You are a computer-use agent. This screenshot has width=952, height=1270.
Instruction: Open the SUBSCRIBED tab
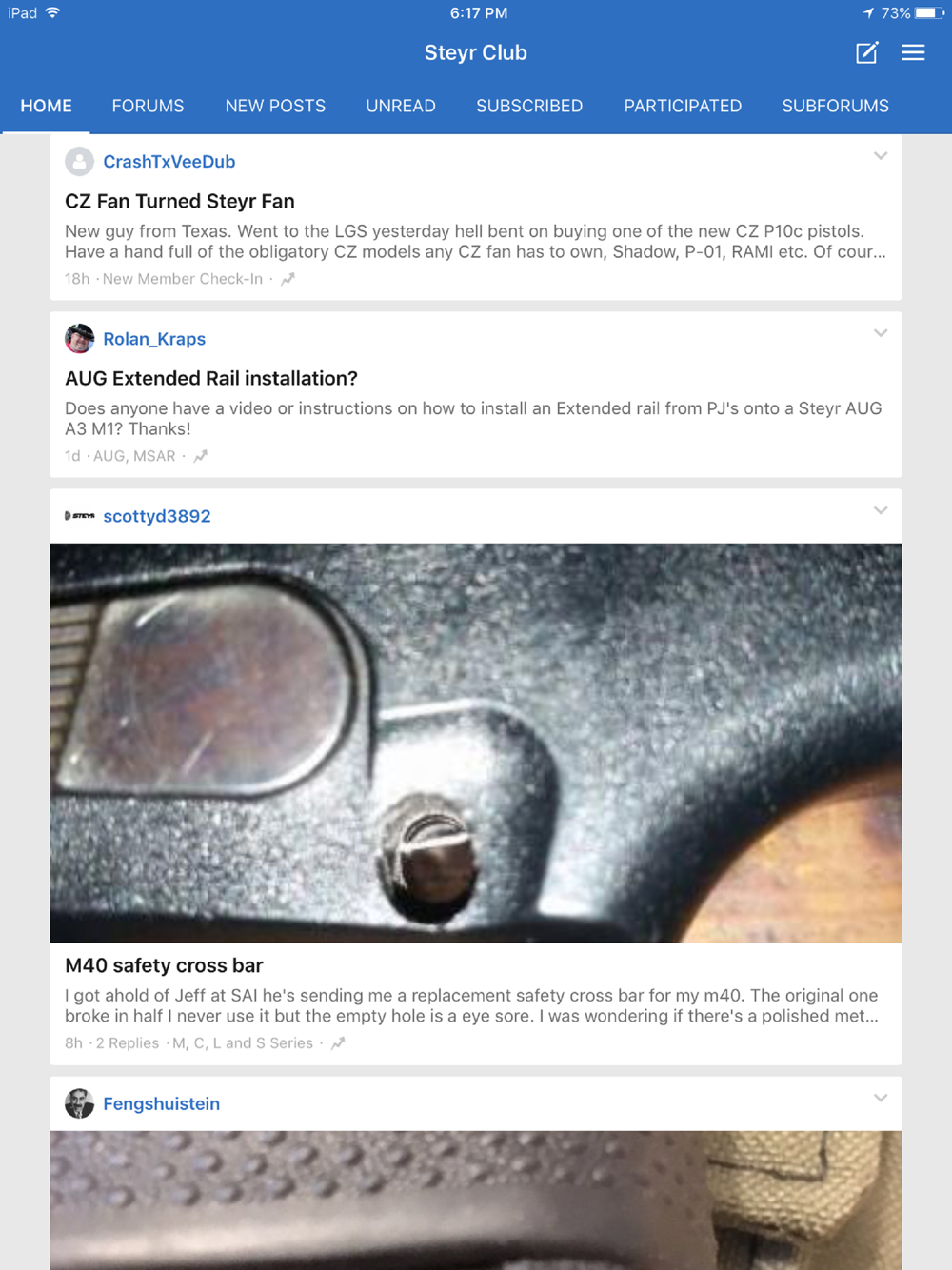point(529,106)
